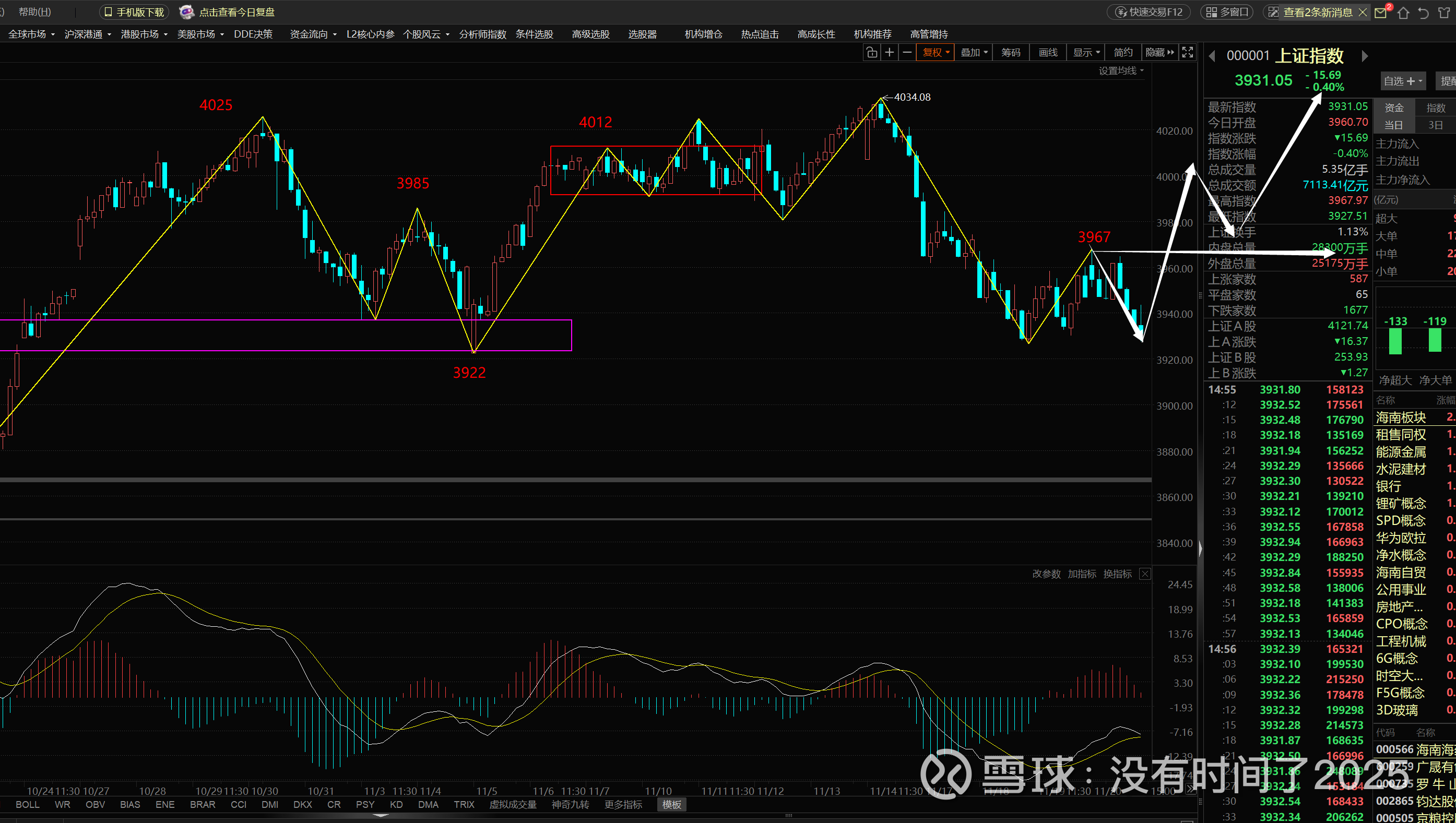This screenshot has height=823, width=1456.
Task: Switch to the 3日 tab
Action: click(x=1435, y=125)
